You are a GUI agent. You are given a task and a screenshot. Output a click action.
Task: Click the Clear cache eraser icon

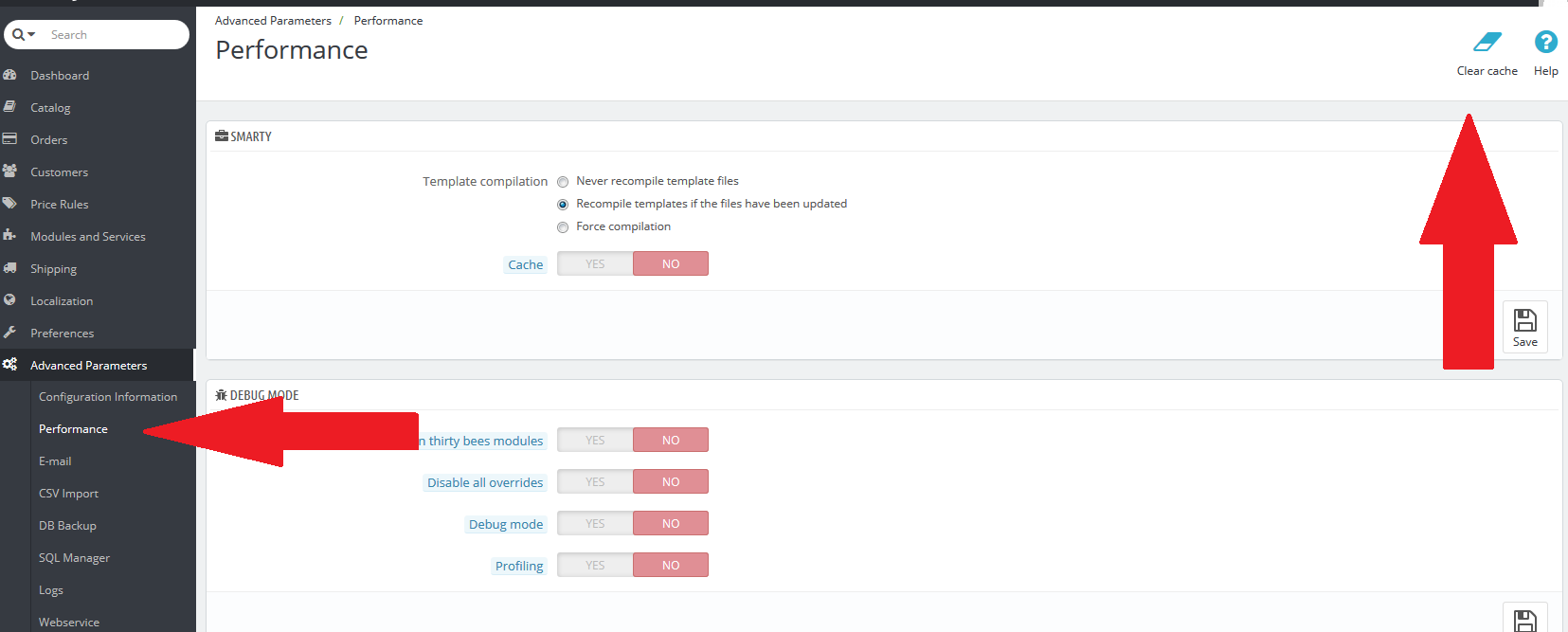[1487, 43]
